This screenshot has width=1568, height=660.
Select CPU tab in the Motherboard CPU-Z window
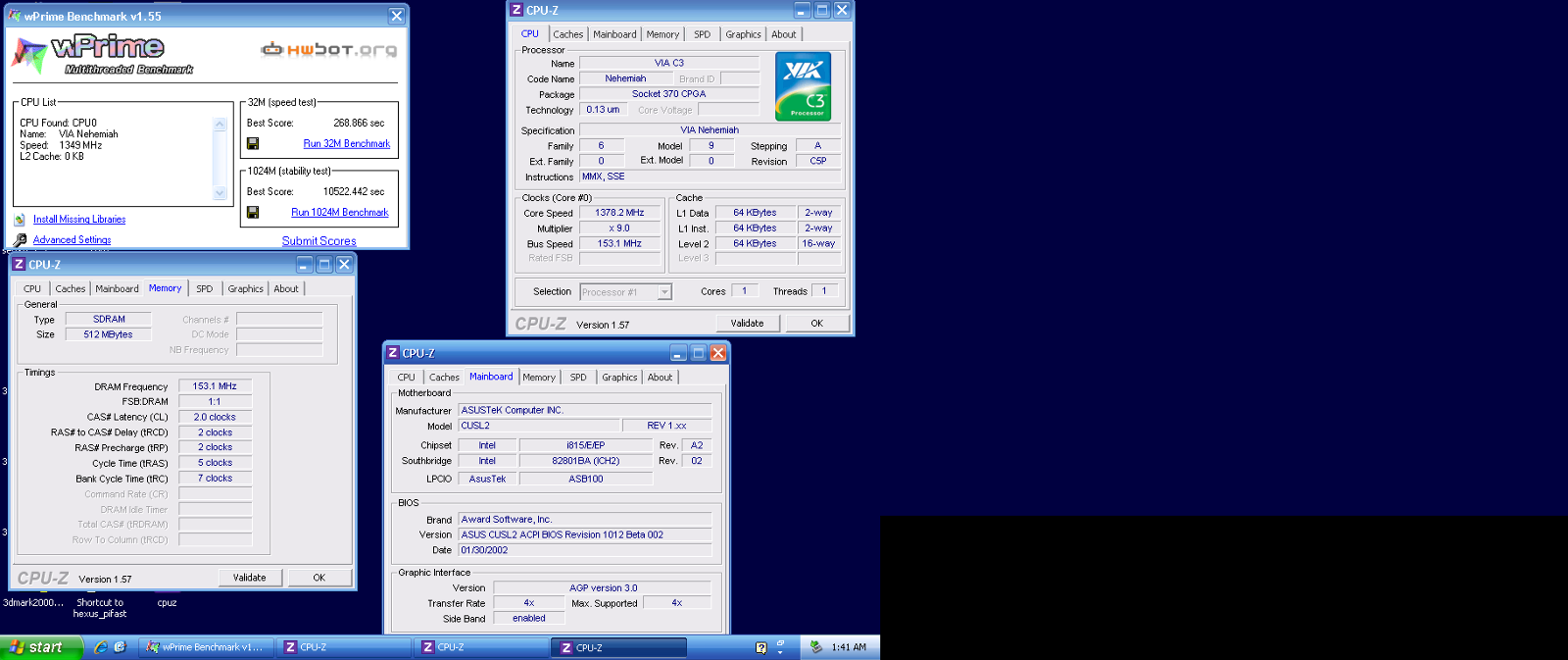click(x=406, y=378)
